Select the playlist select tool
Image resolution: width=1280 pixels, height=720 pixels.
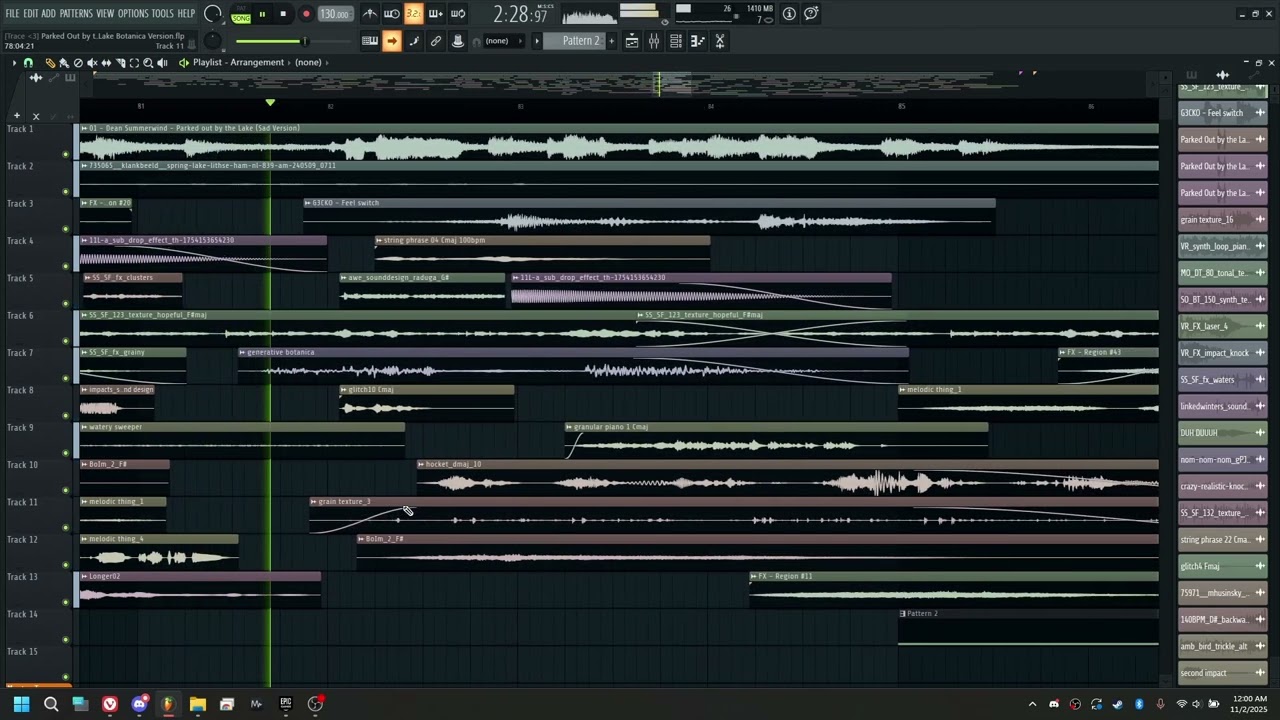pos(134,63)
